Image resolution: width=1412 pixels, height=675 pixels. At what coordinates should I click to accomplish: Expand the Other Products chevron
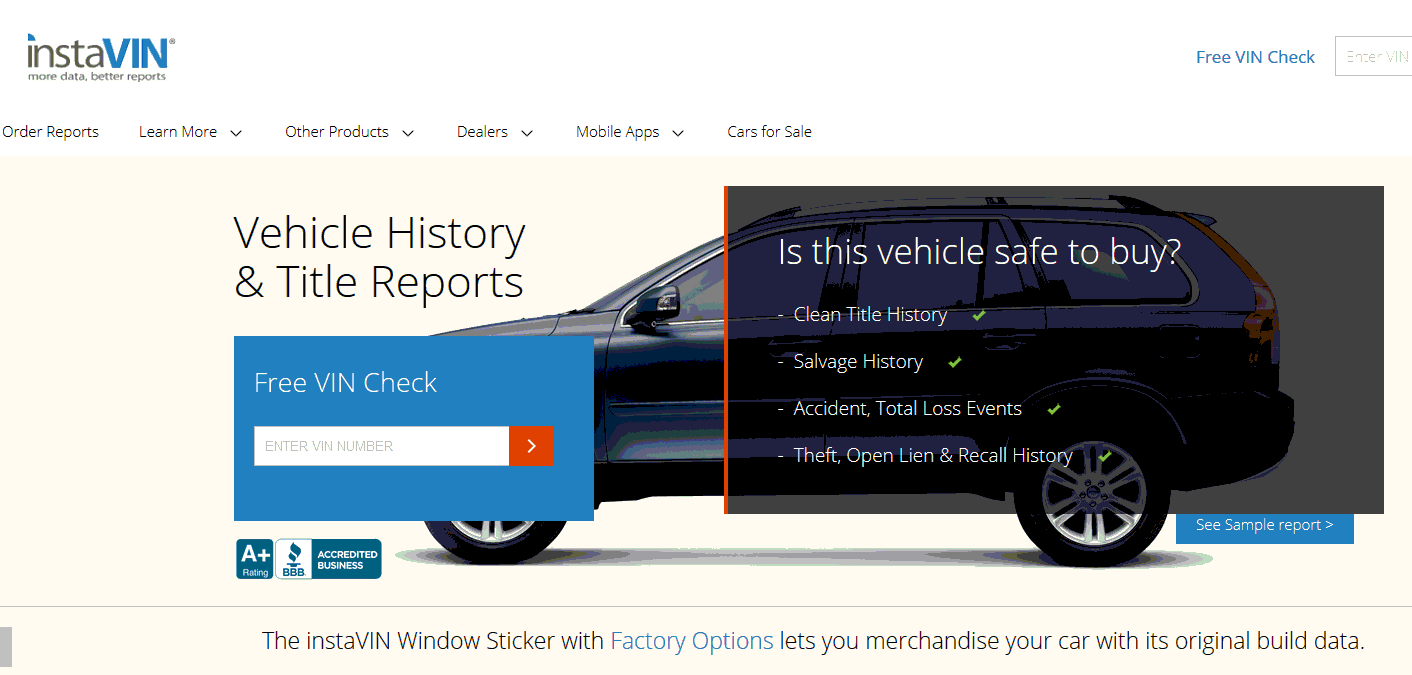(x=408, y=133)
